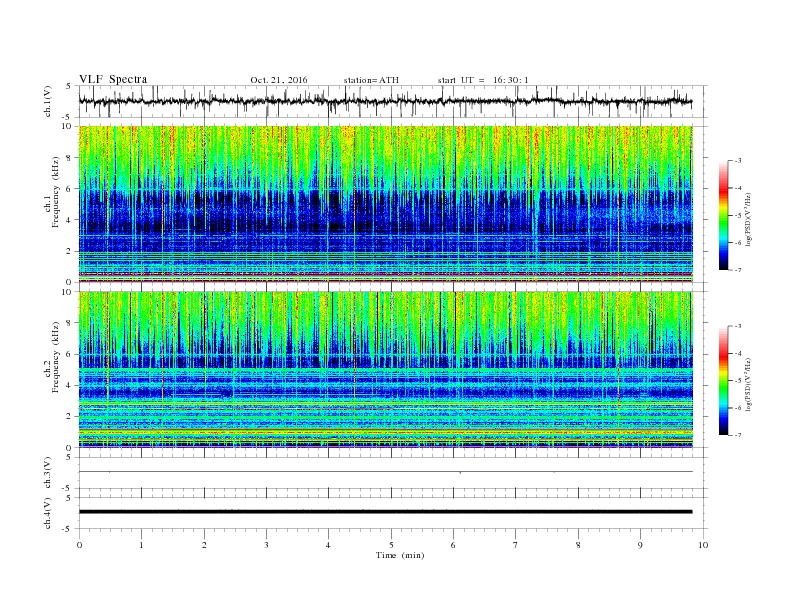The width and height of the screenshot is (792, 612).
Task: Click the 'ch.3(V)' axis label
Action: (x=48, y=473)
